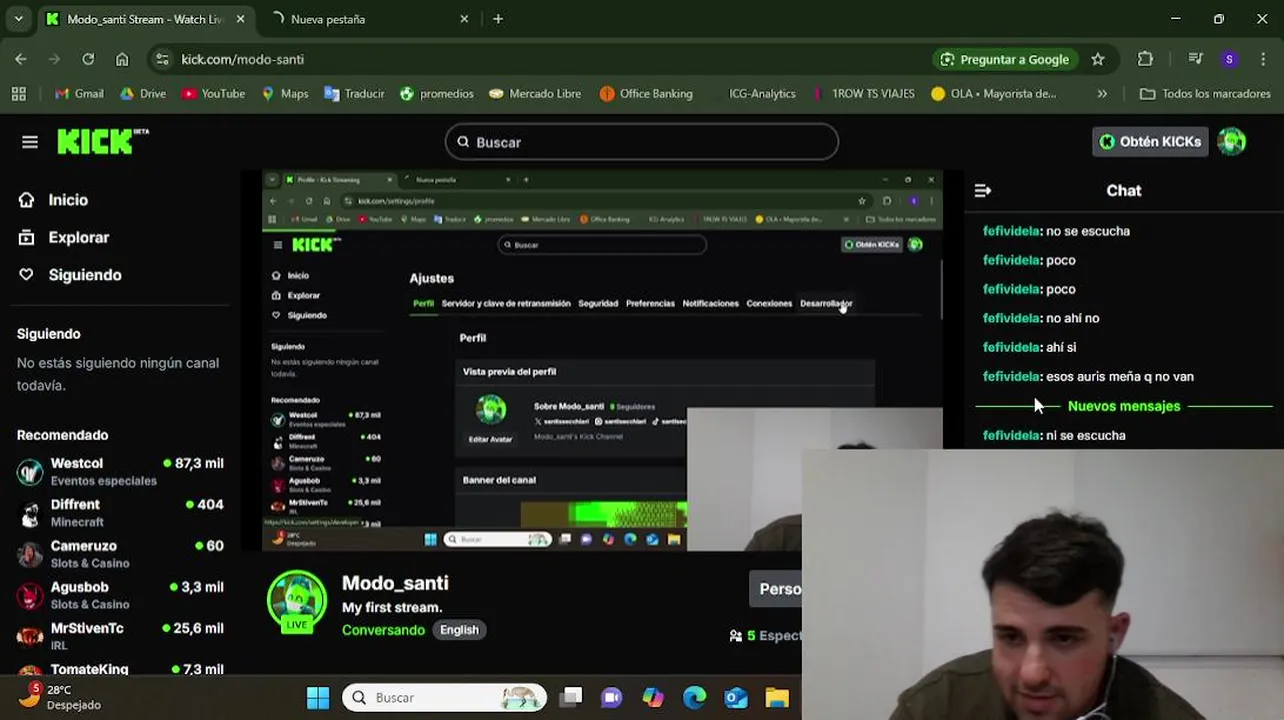Open the Mercado Libre bookmark

pos(535,93)
